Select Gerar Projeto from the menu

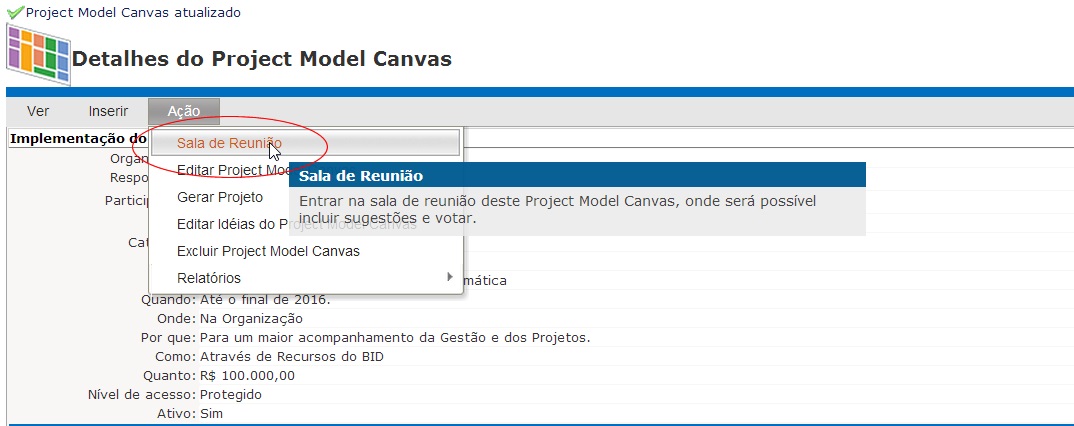220,197
